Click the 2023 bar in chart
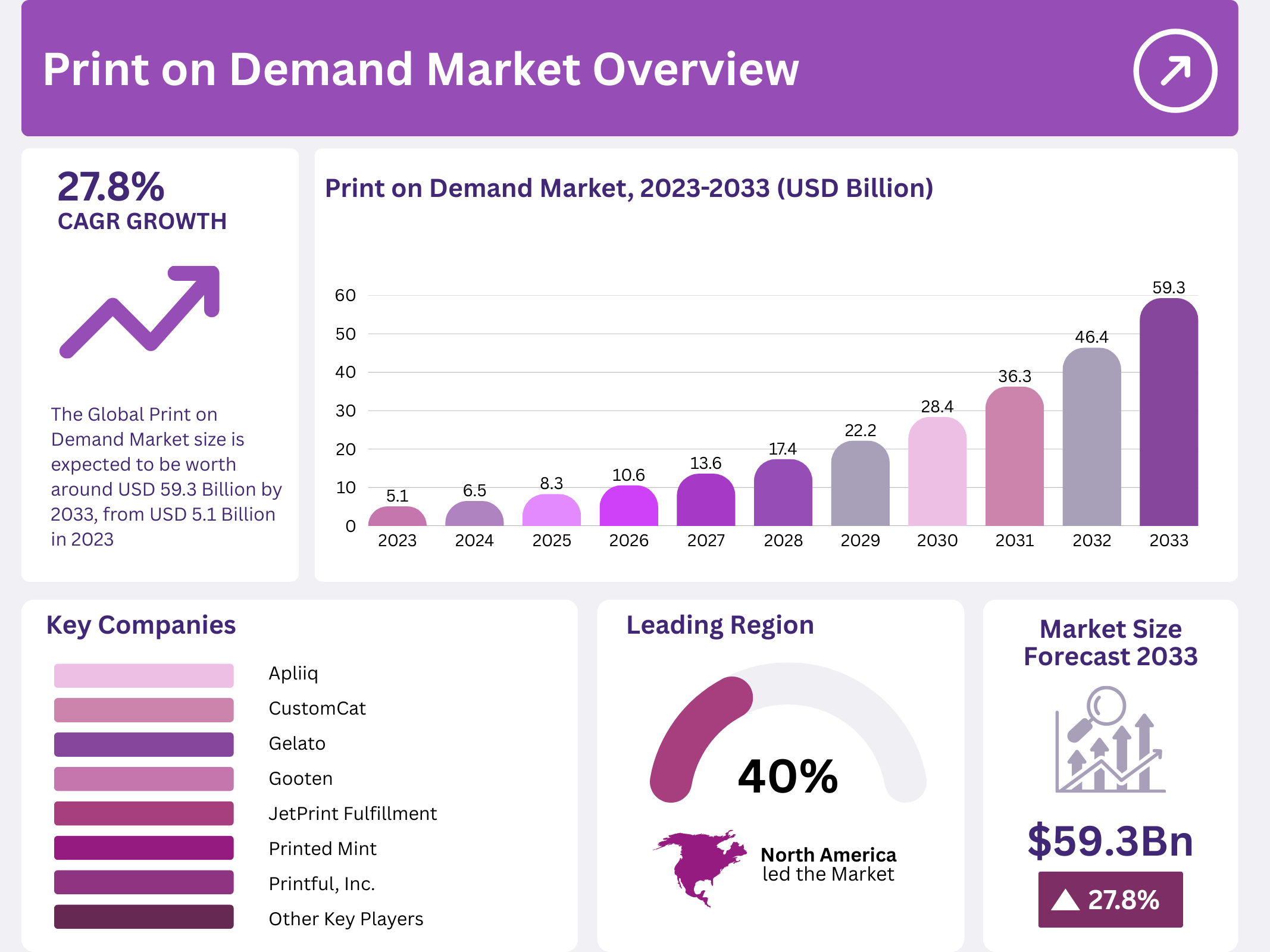This screenshot has width=1270, height=952. coord(397,517)
